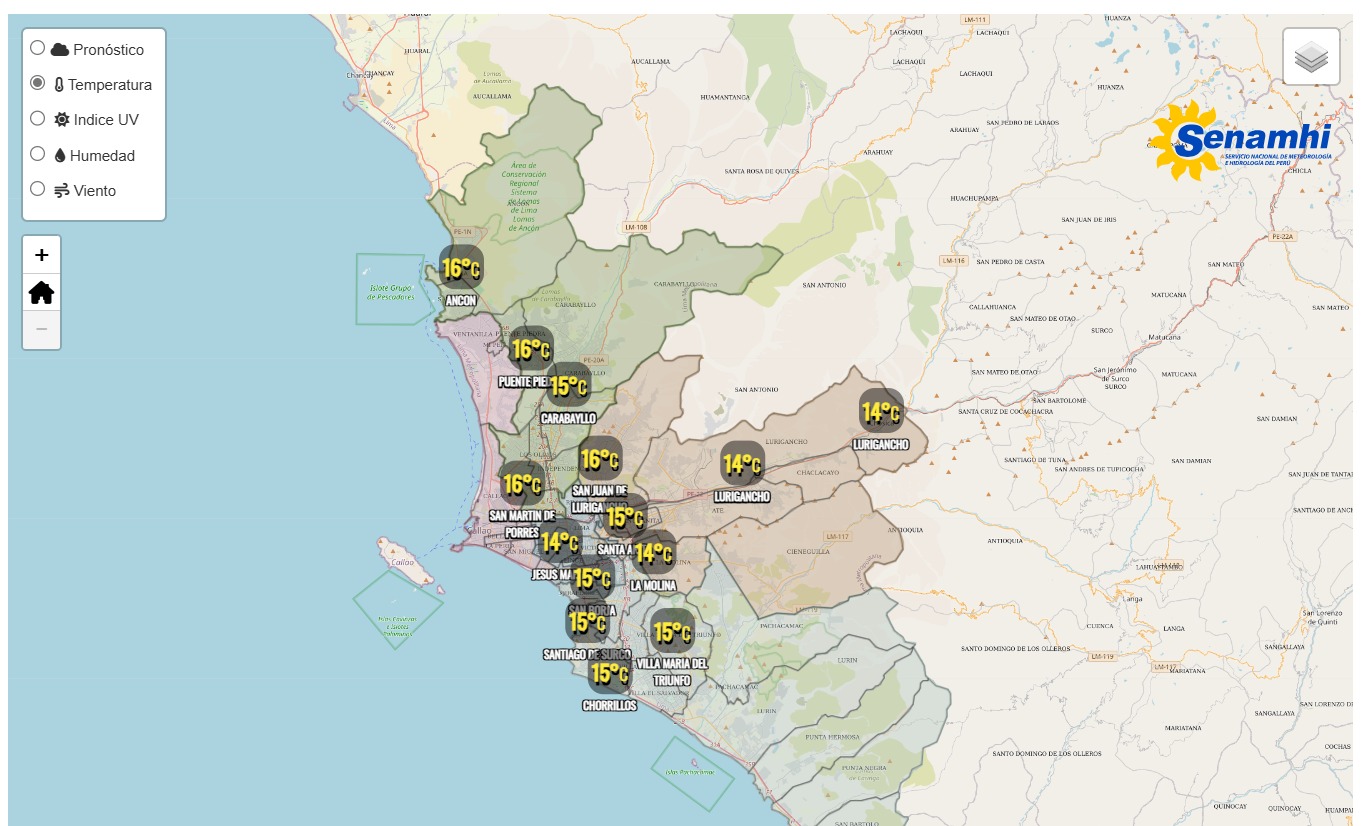
Task: Click the HUAMANTANGA map label
Action: pos(726,97)
